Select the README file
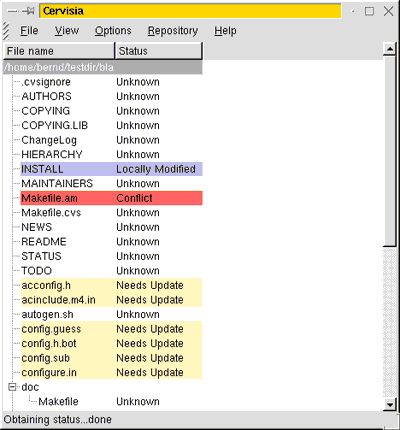The image size is (400, 430). tap(44, 242)
